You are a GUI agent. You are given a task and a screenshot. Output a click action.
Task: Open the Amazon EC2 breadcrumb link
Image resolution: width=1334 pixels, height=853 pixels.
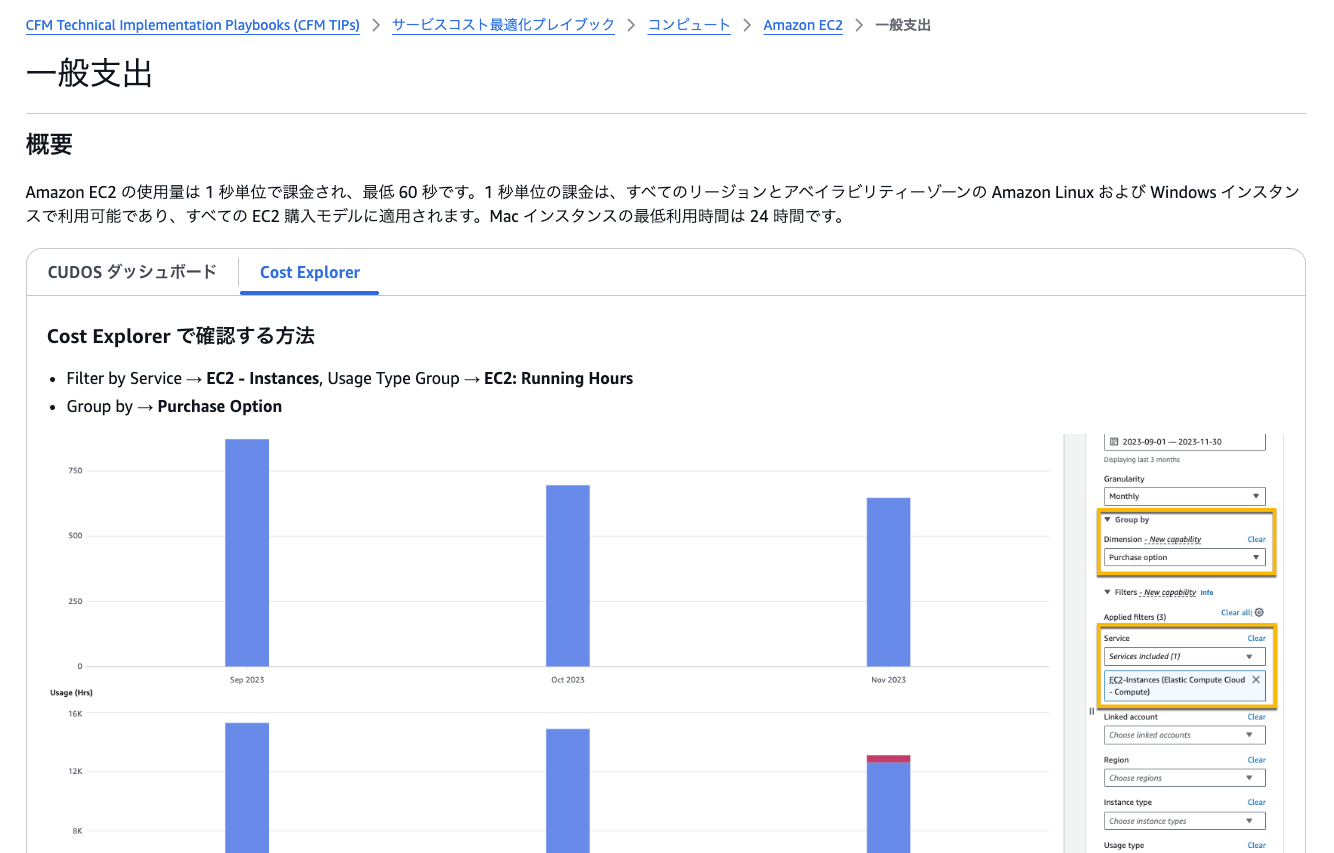[803, 25]
